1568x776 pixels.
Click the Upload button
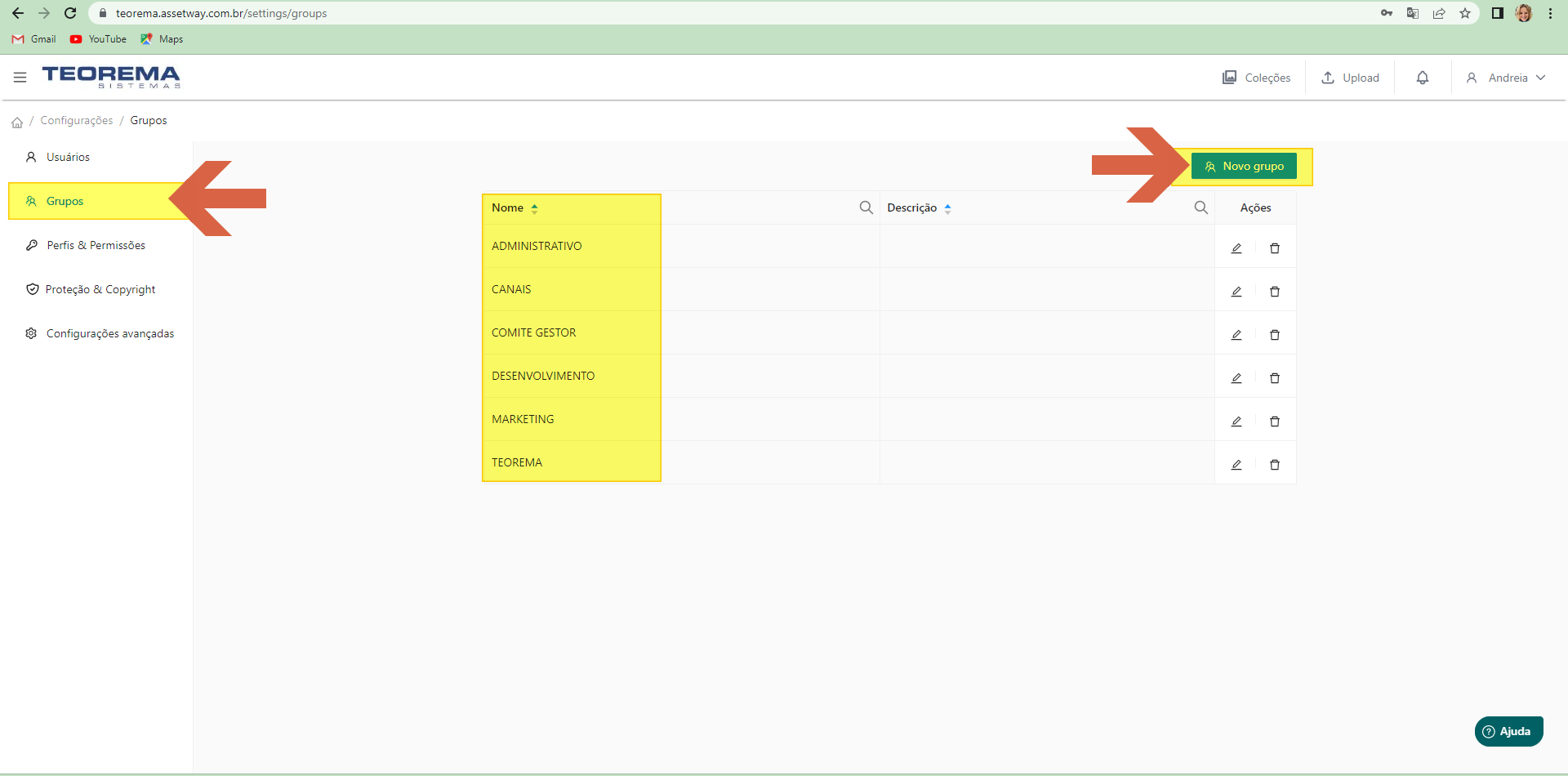(x=1350, y=78)
